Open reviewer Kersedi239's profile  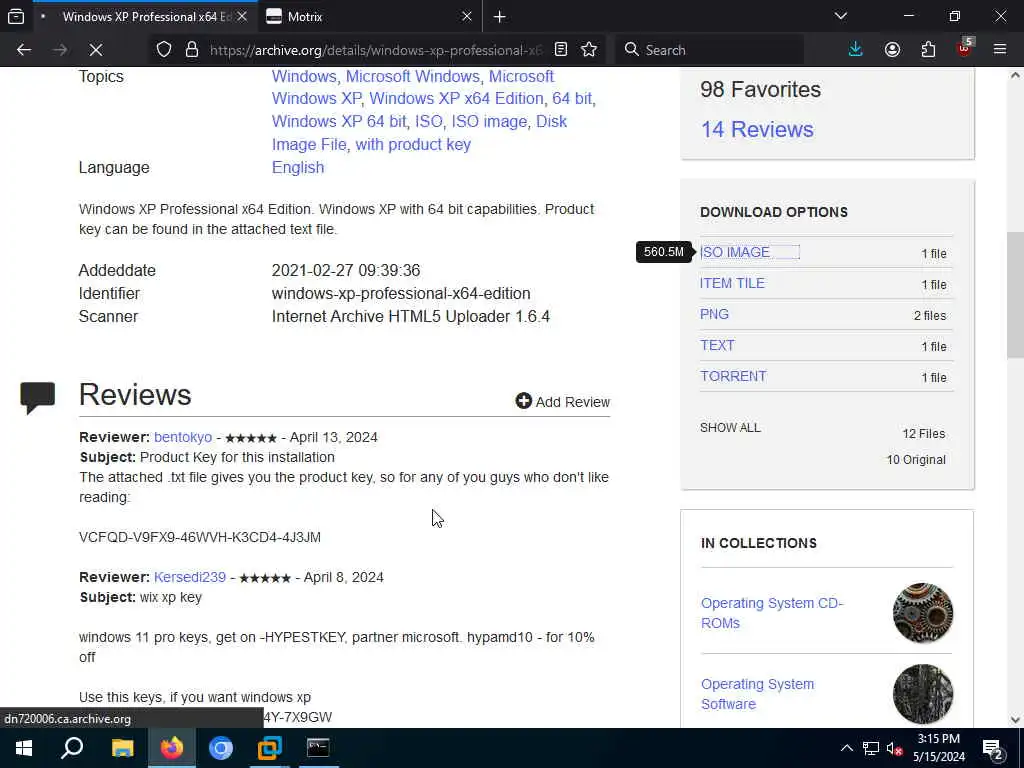(x=190, y=577)
